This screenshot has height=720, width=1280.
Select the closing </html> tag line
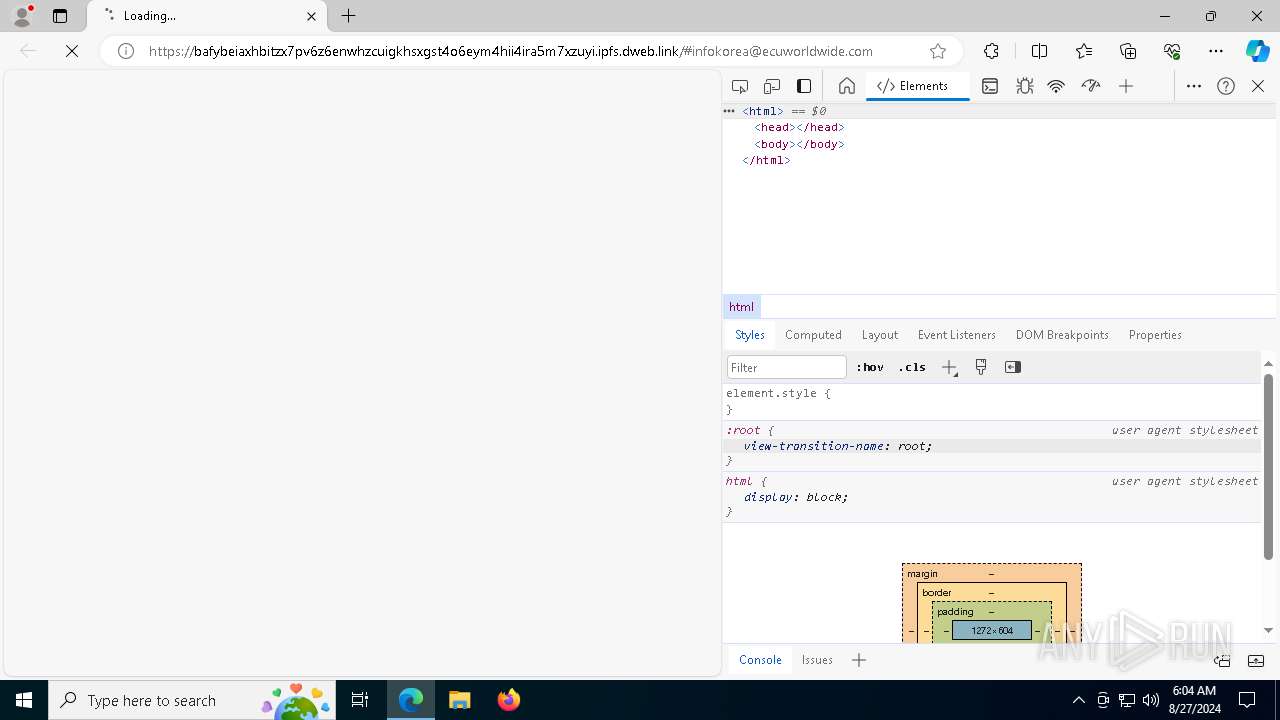point(766,160)
